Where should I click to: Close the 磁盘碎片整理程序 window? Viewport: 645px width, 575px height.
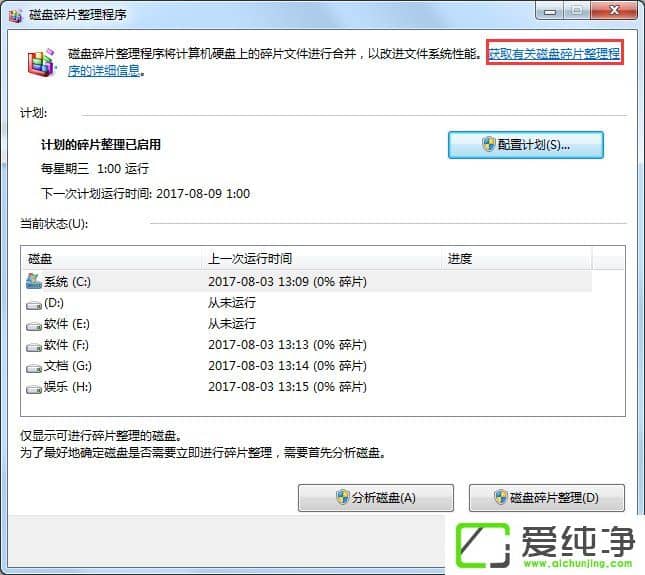(x=614, y=10)
